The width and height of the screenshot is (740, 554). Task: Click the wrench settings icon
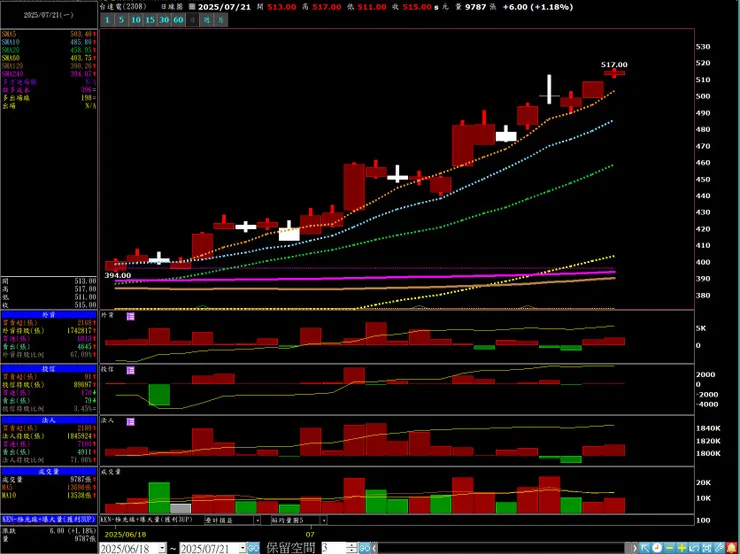(x=718, y=548)
